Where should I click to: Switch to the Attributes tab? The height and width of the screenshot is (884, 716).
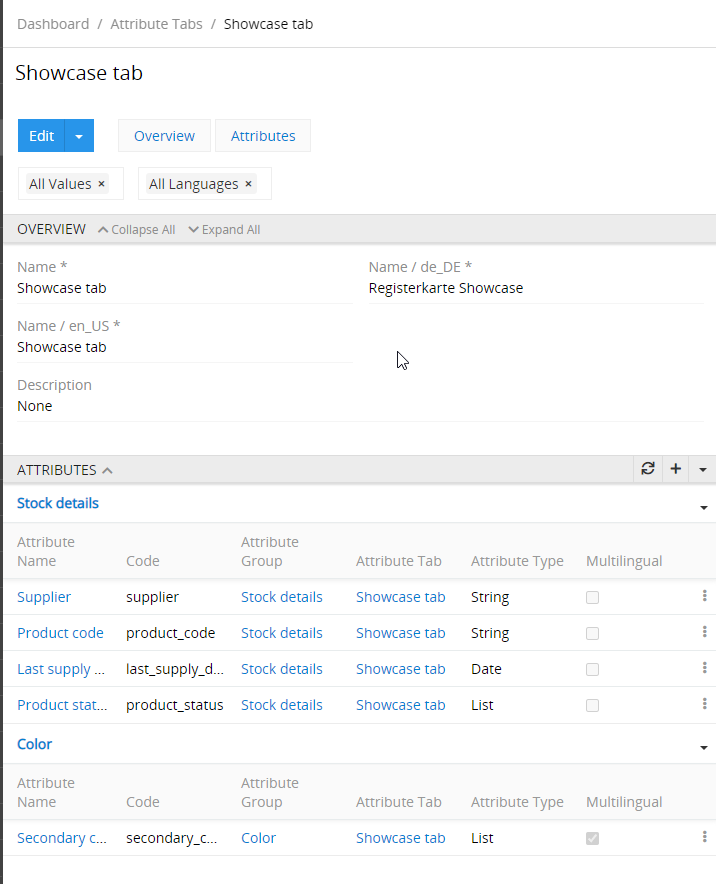click(263, 136)
